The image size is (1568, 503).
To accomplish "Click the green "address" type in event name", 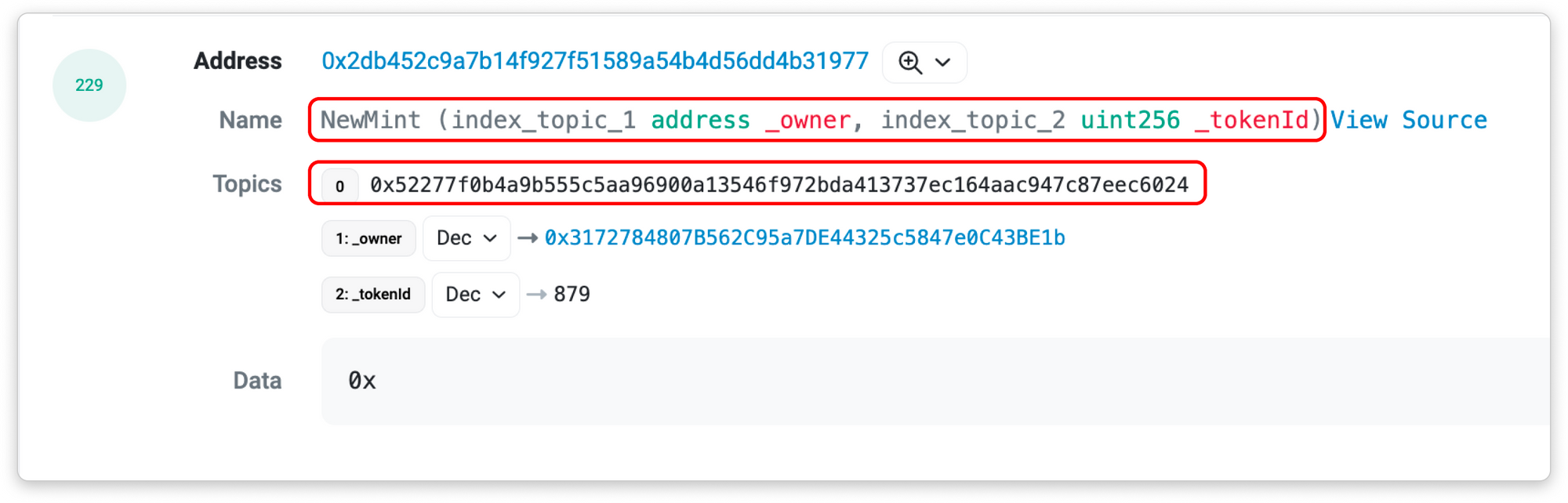I will [700, 120].
